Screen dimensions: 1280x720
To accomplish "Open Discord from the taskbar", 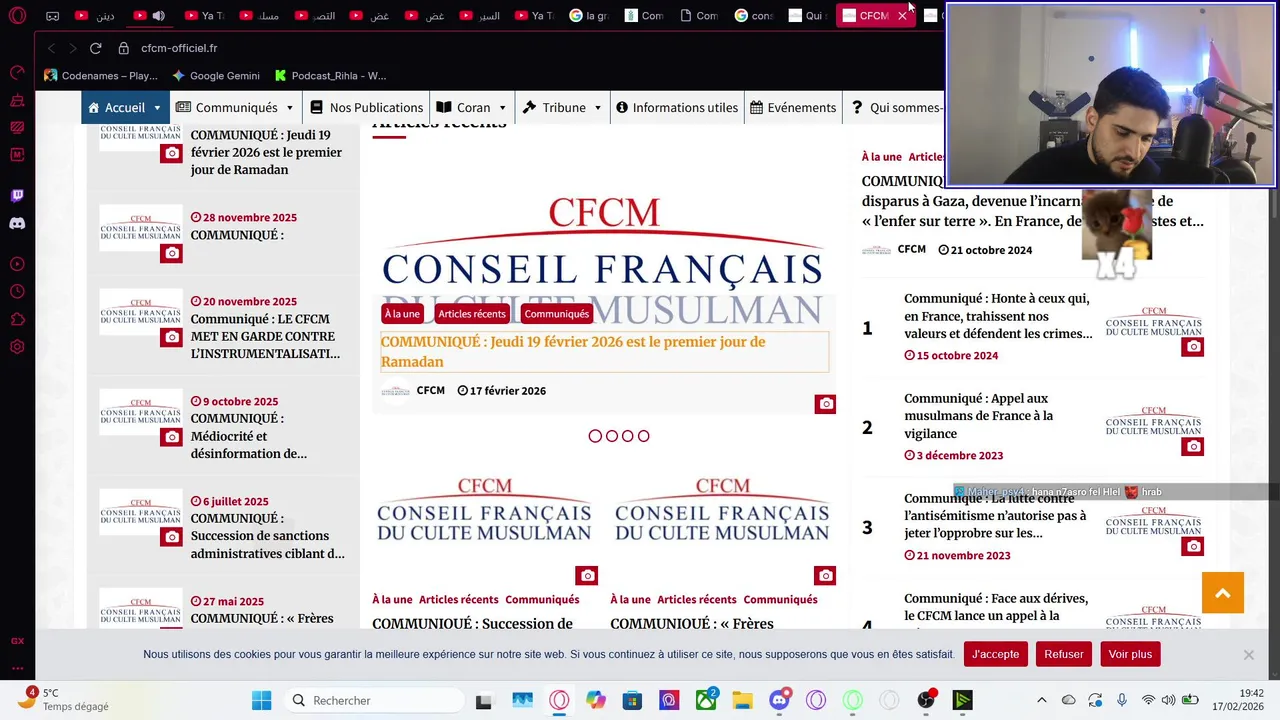I will [779, 700].
